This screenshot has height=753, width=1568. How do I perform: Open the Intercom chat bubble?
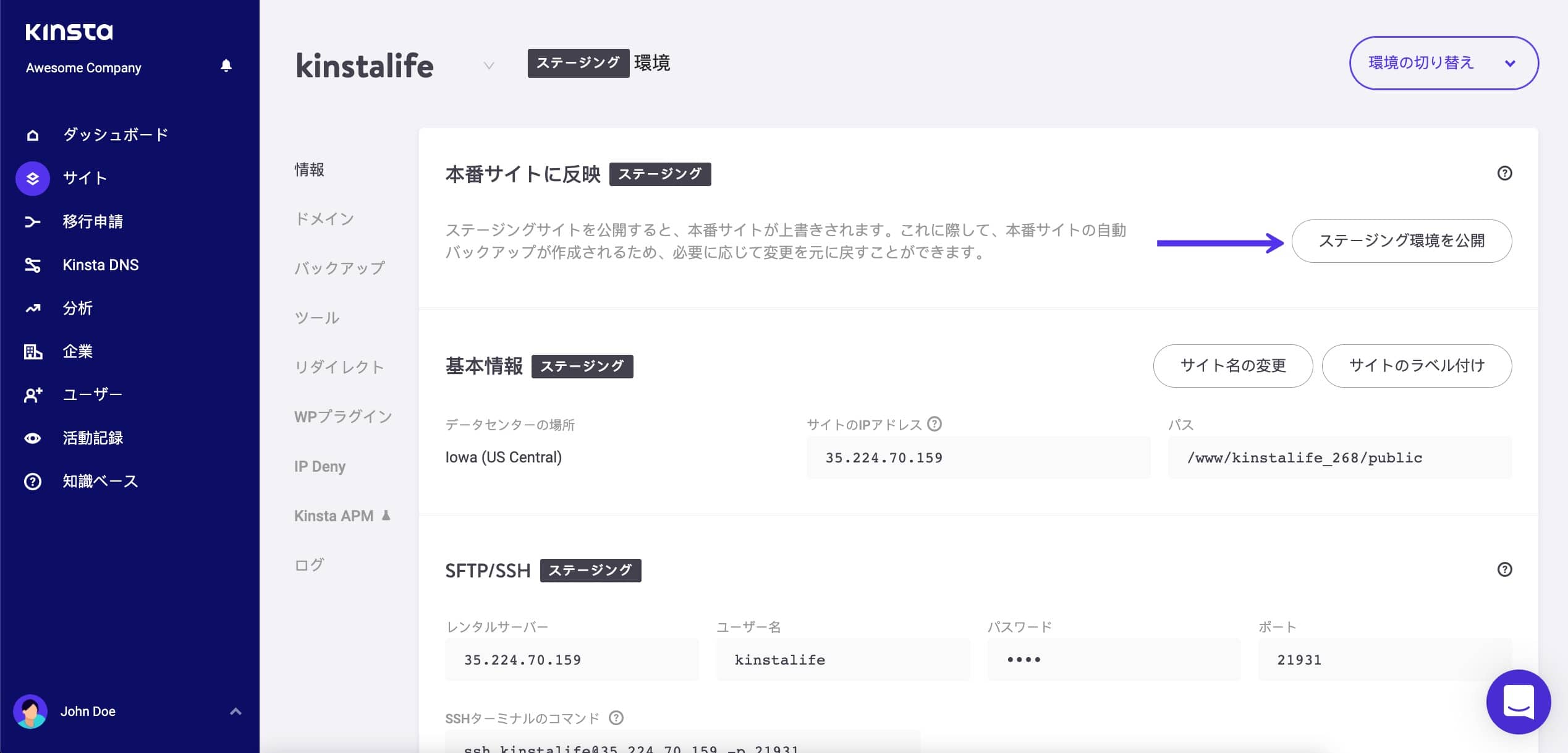point(1519,702)
